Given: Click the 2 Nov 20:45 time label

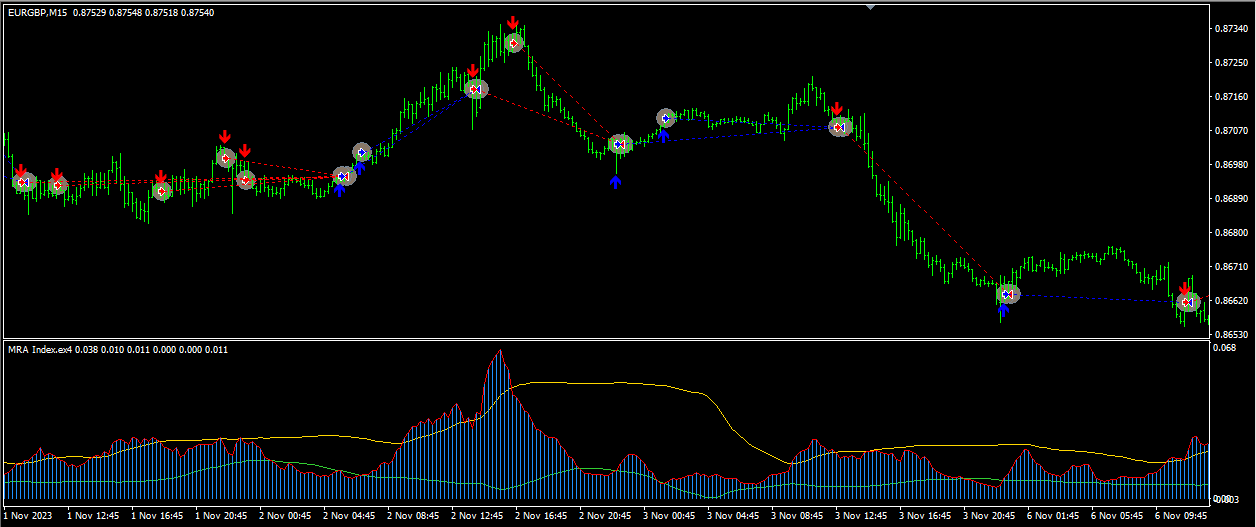Looking at the screenshot, I should (605, 516).
